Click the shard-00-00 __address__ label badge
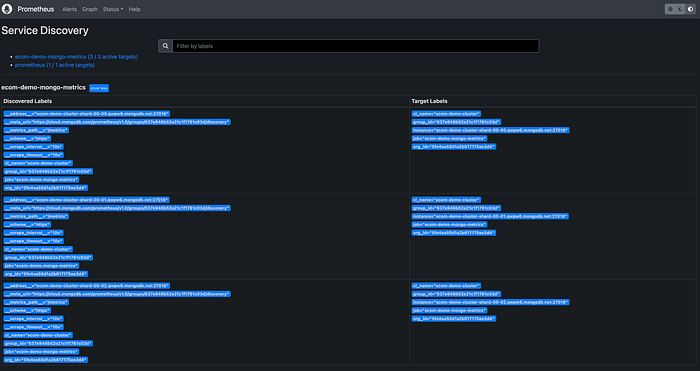Screen dimensions: 700x371 coord(87,114)
